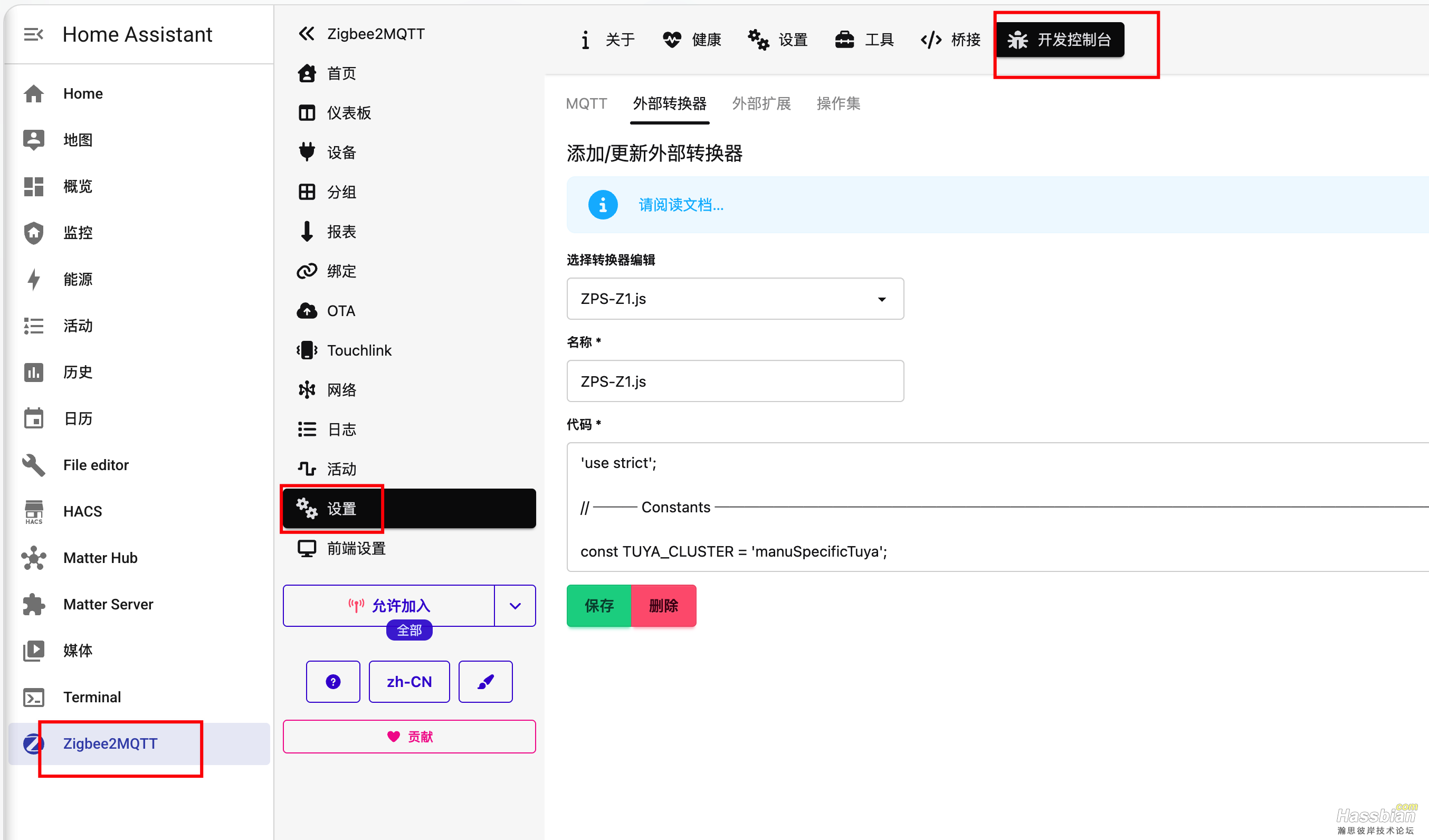Screen dimensions: 1429x840
Task: Click red 删除 delete button
Action: (x=663, y=606)
